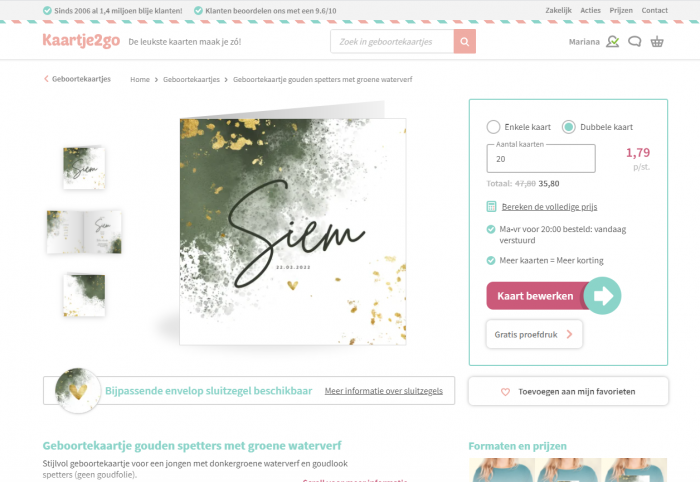
Task: Open the Mariana account icon
Action: [x=612, y=42]
